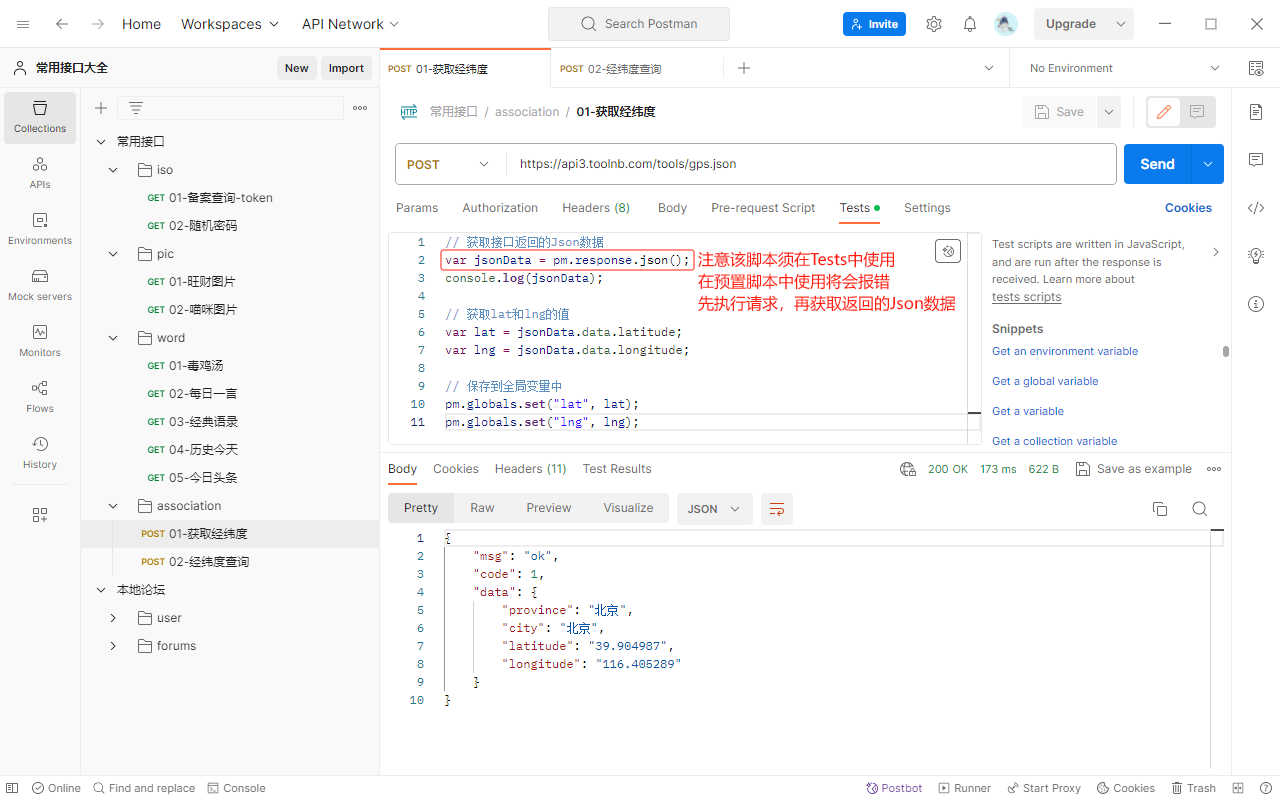The image size is (1280, 800).
Task: Open the API Network dropdown
Action: tap(350, 24)
